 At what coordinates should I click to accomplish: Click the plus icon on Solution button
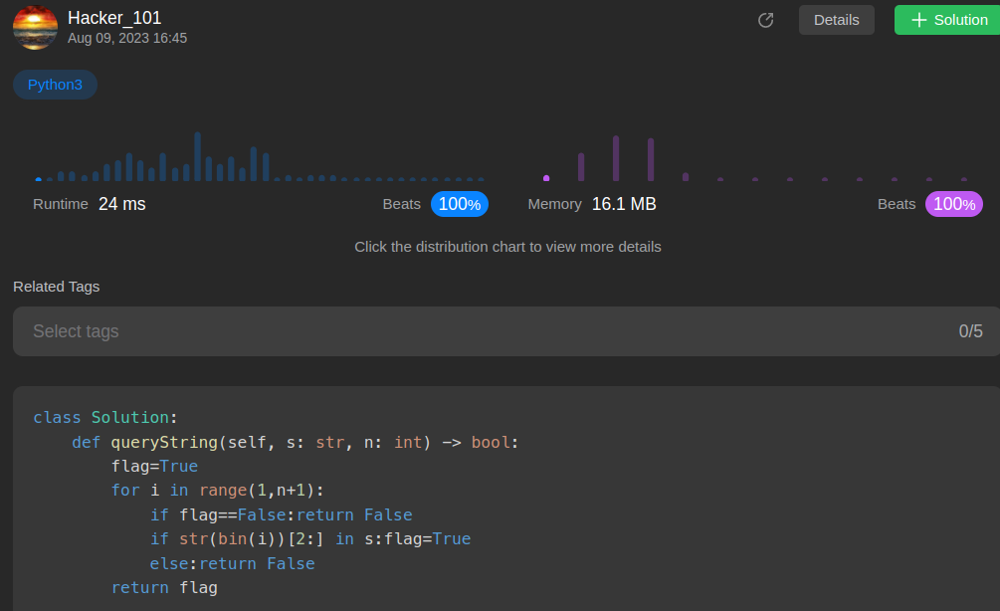(x=919, y=20)
